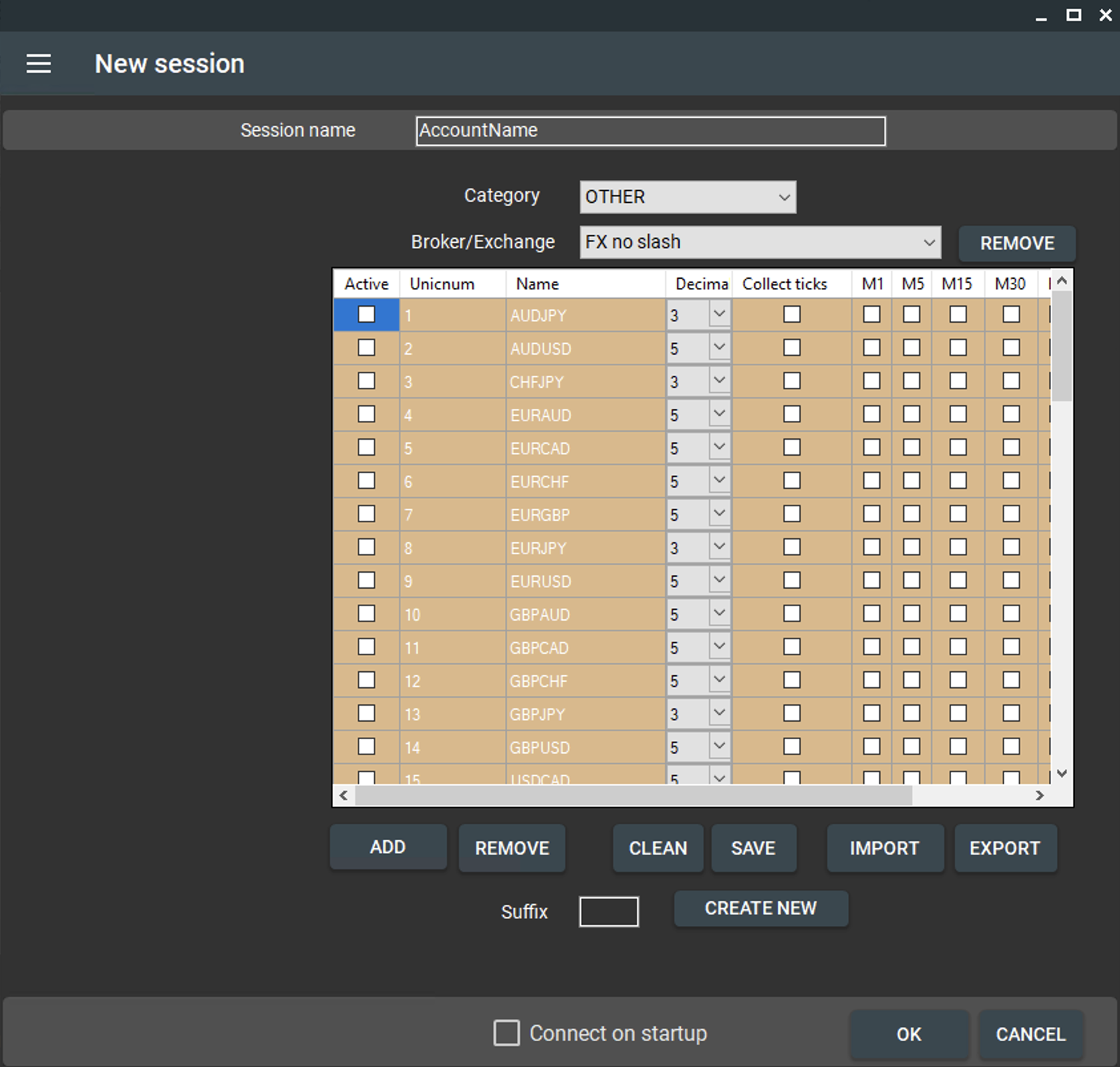Open the Category dropdown
Screen dimensions: 1120x1067
click(x=688, y=197)
